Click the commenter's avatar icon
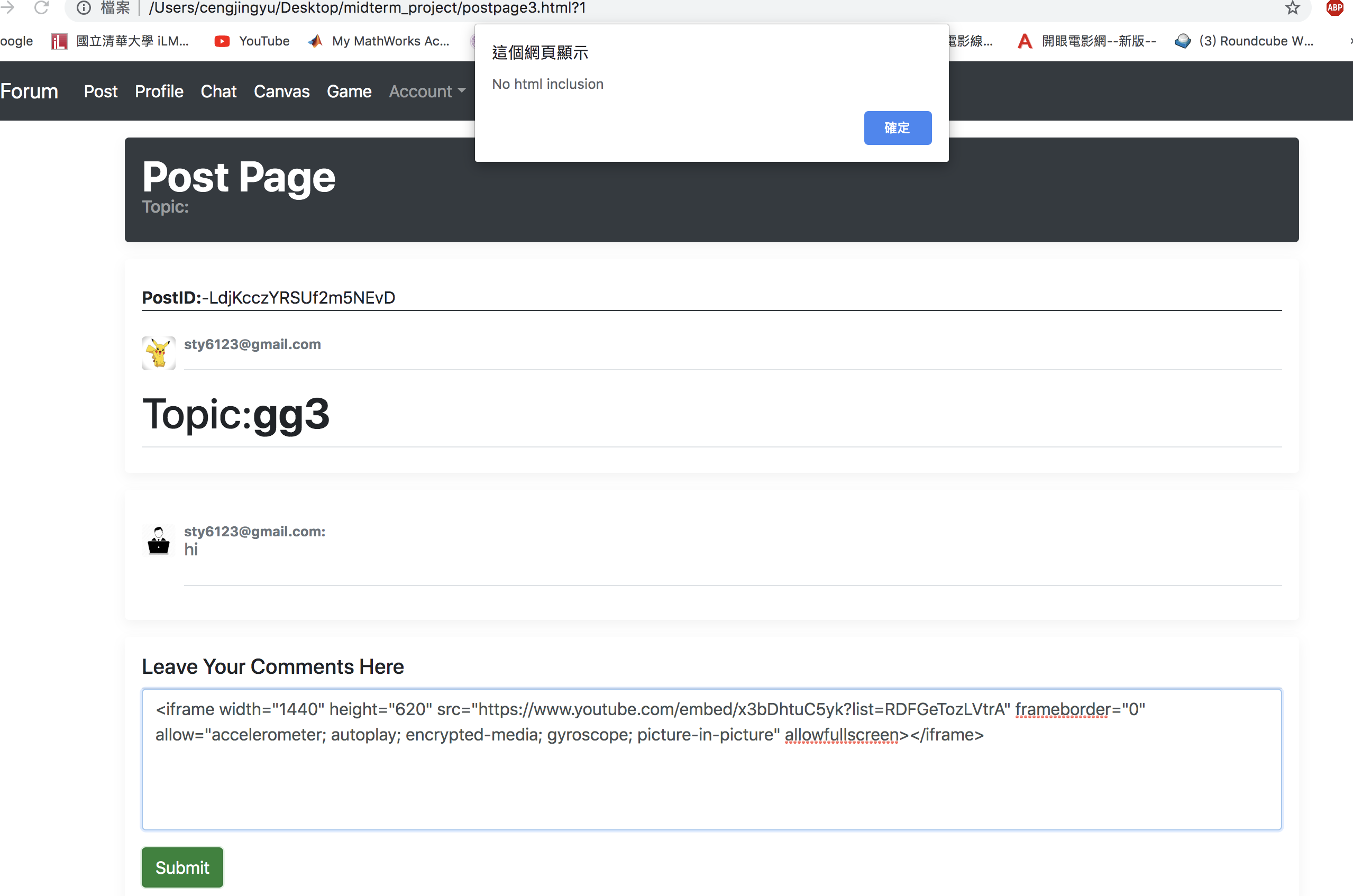The width and height of the screenshot is (1353, 896). 158,540
